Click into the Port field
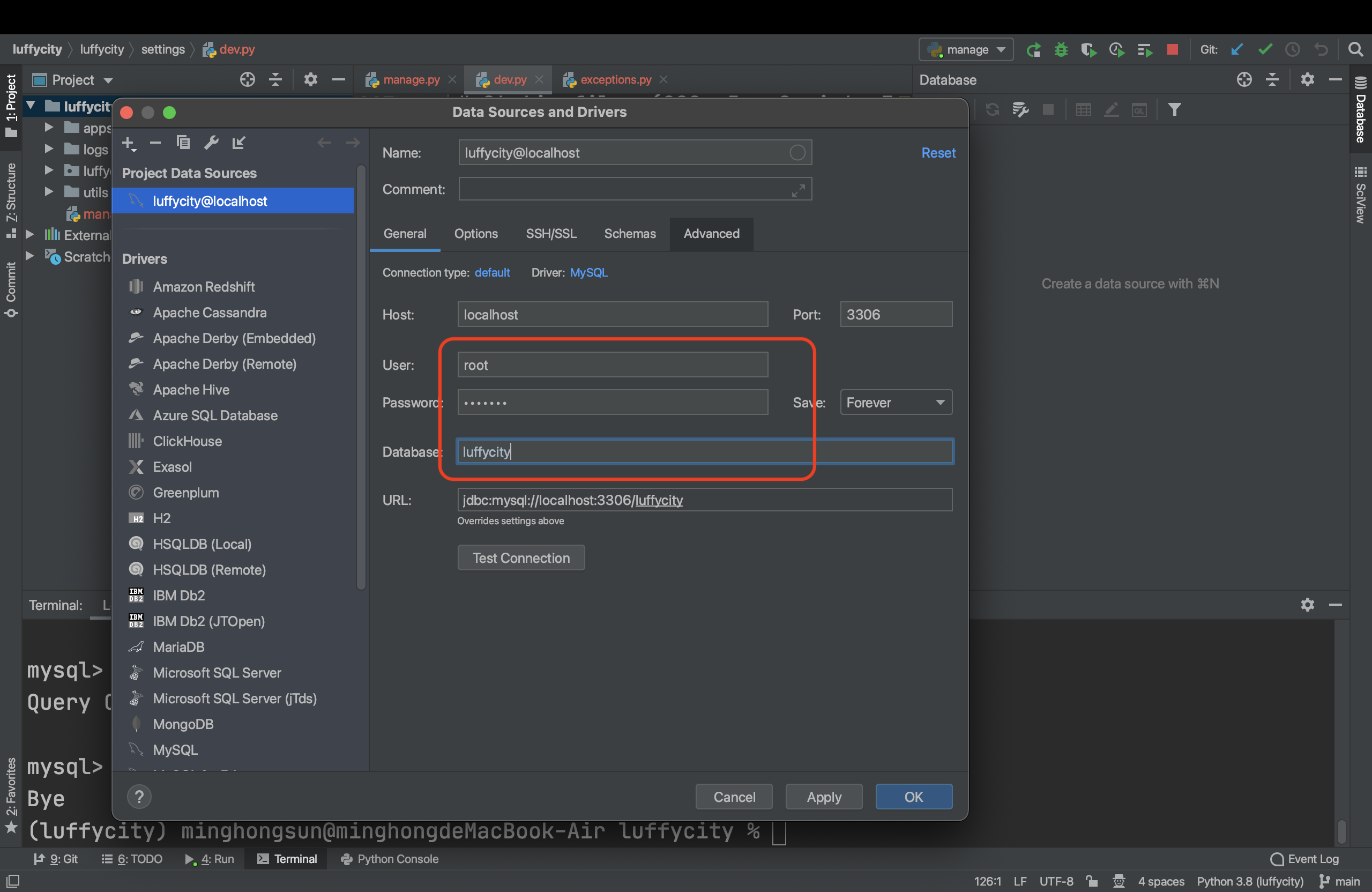 896,314
